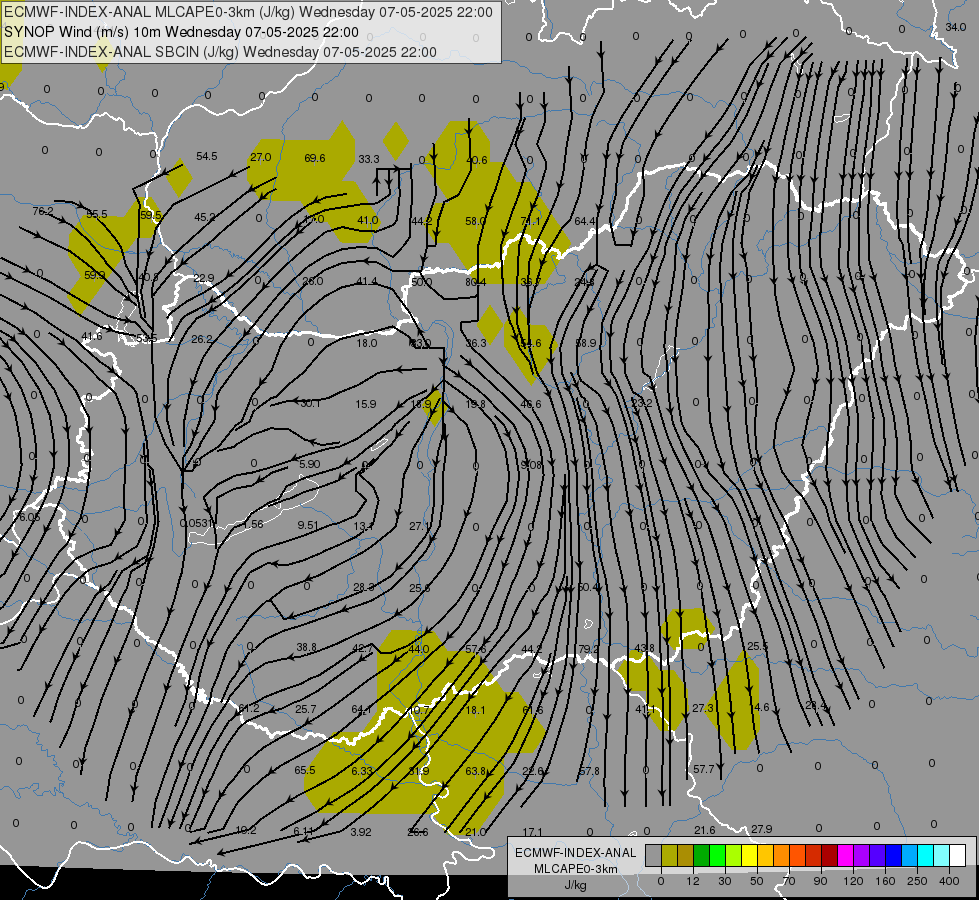Screen dimensions: 979x900
Task: Click the map value '21.6'
Action: click(705, 830)
